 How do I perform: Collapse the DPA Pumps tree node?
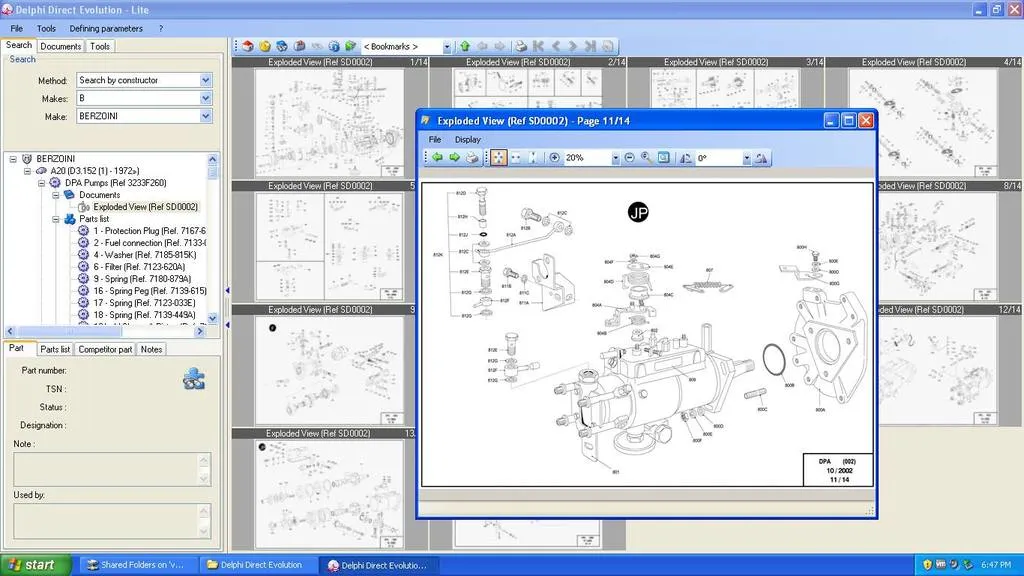tap(42, 183)
